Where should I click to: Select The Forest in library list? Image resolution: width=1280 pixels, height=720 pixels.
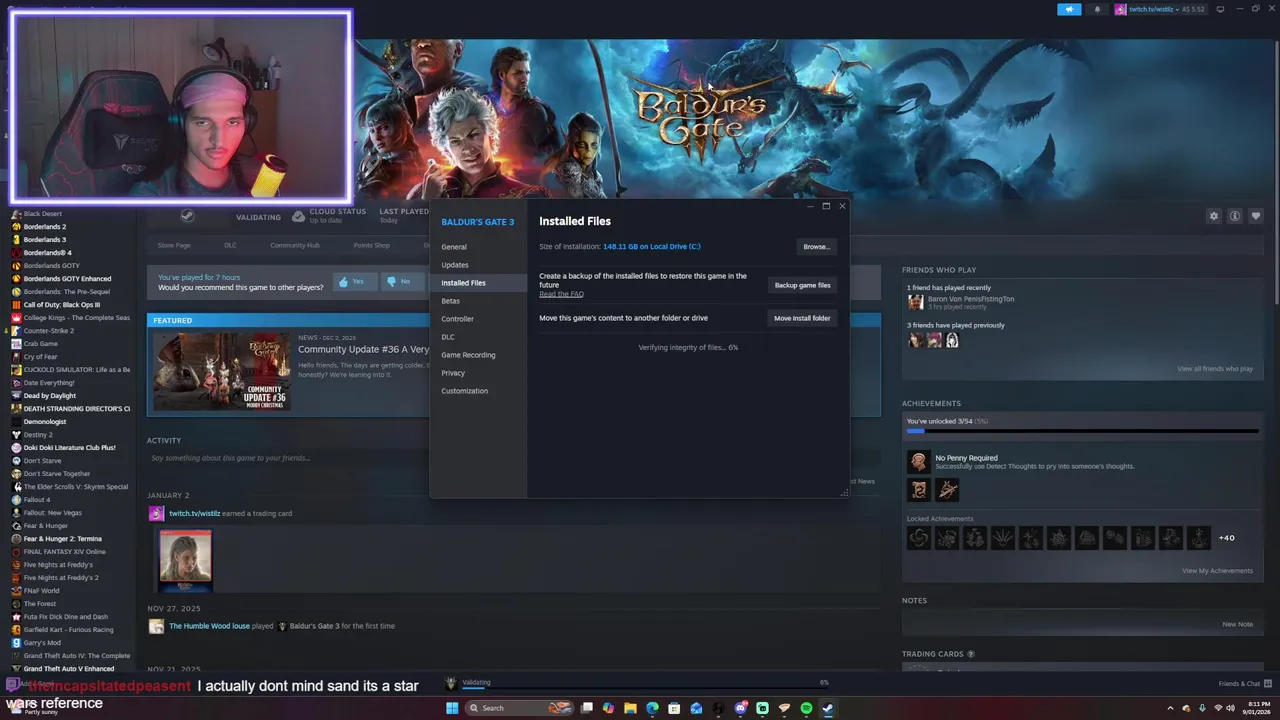(40, 604)
